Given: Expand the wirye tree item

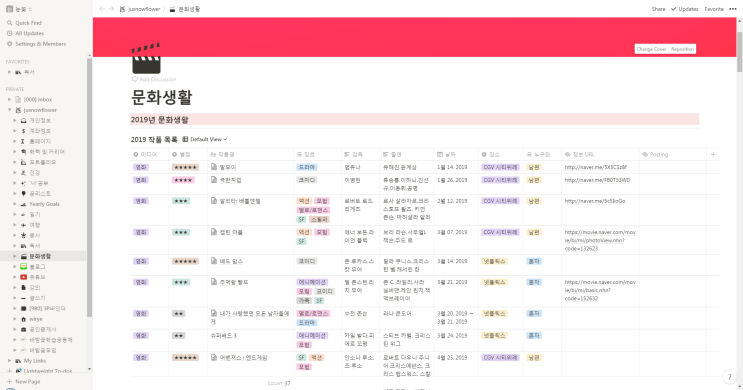Looking at the screenshot, I should [x=15, y=319].
